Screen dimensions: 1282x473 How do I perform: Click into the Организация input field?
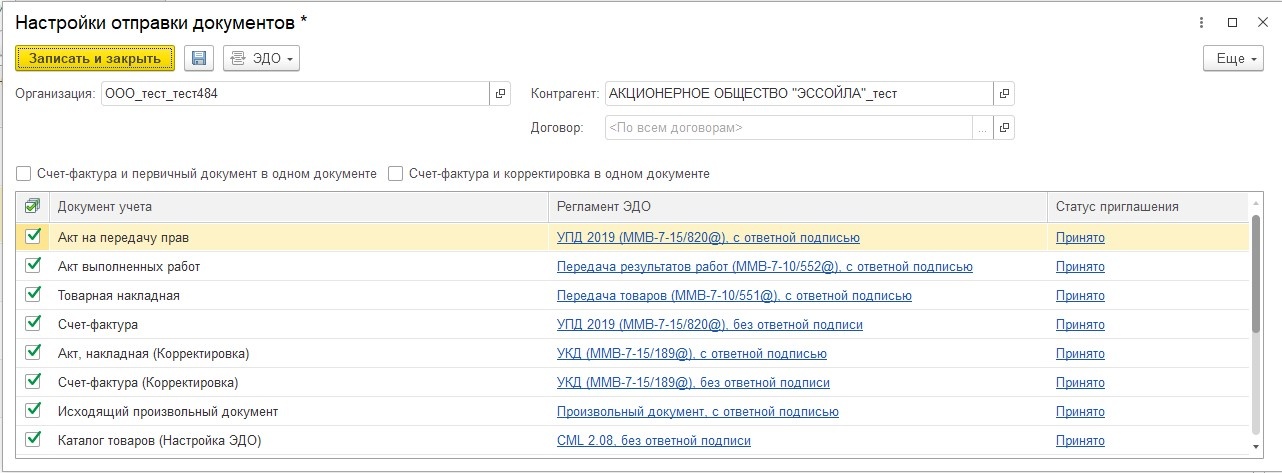click(295, 94)
